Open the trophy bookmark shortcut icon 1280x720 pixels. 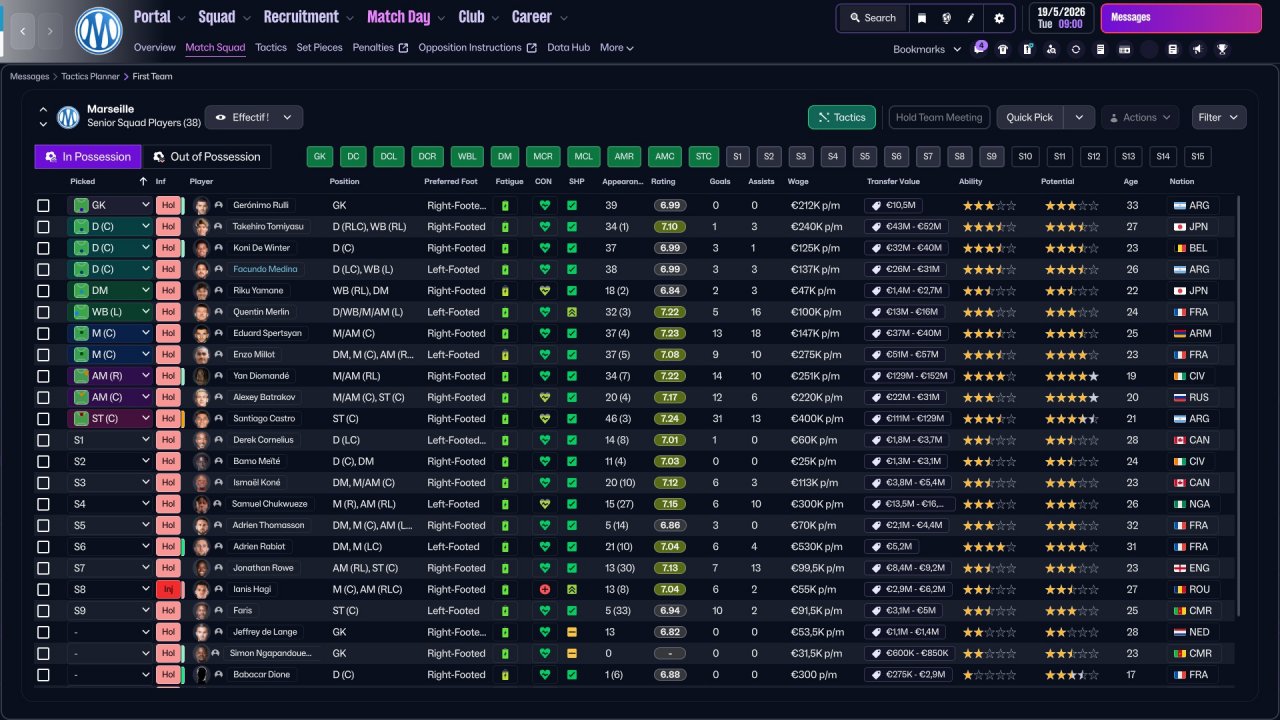click(1222, 49)
